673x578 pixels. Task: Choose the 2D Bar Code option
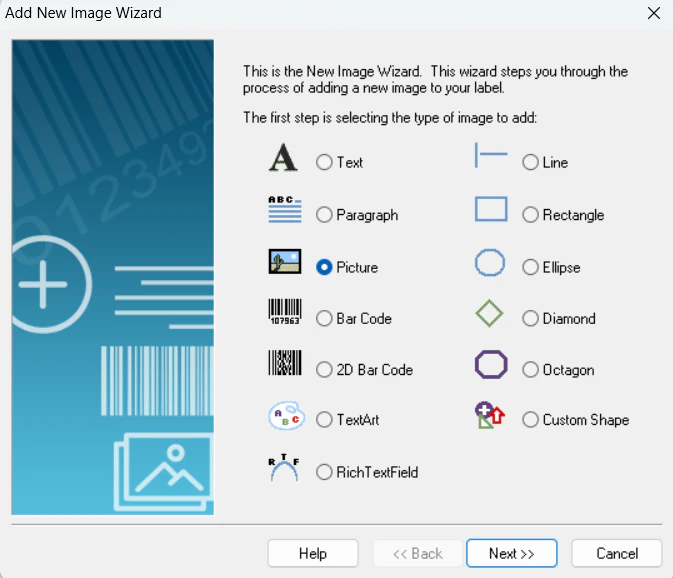[x=324, y=369]
